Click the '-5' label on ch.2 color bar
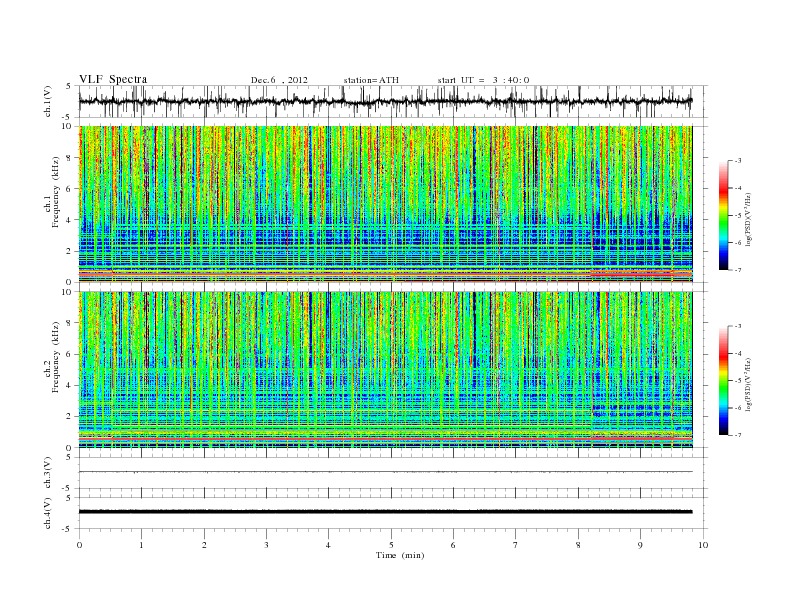The image size is (792, 612). click(x=738, y=381)
